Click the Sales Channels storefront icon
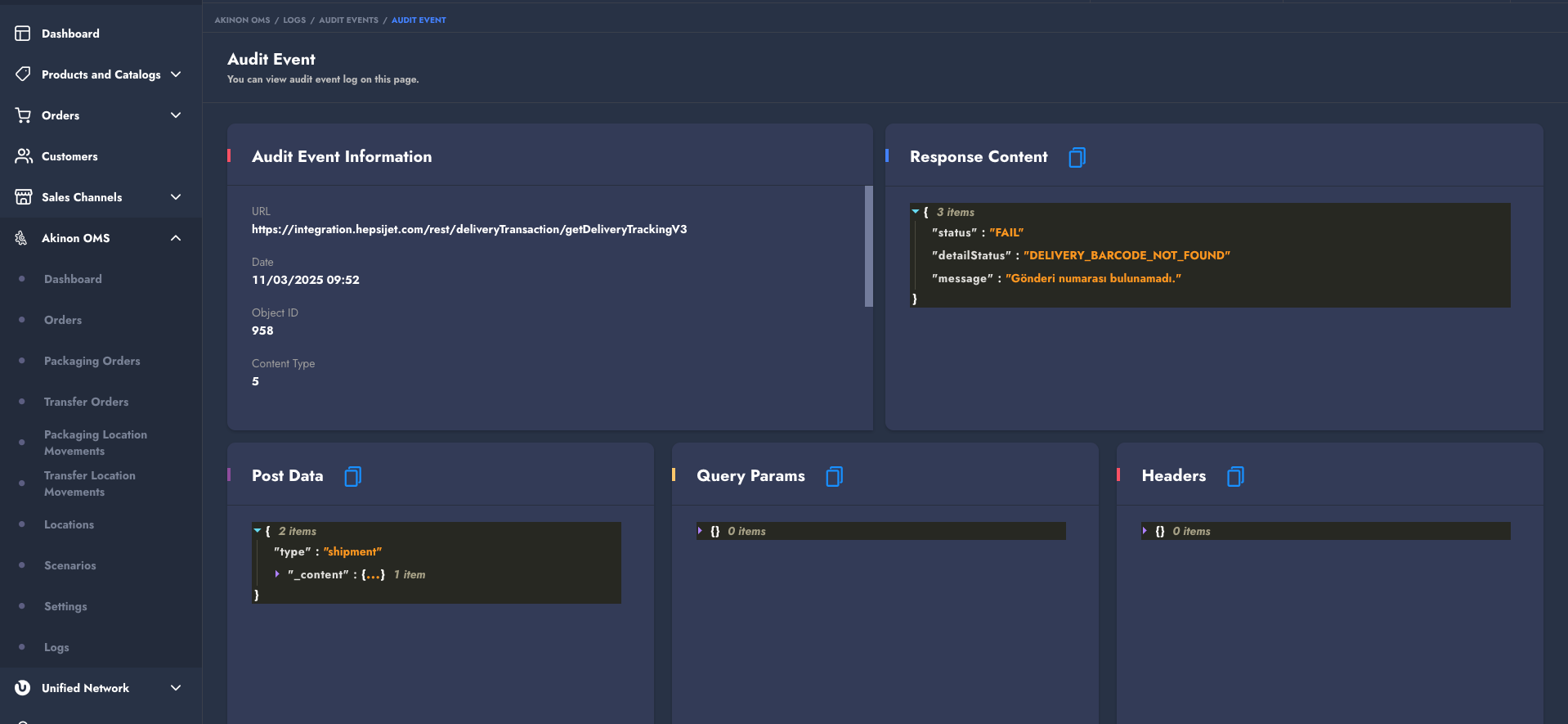The height and width of the screenshot is (724, 1568). click(x=23, y=197)
